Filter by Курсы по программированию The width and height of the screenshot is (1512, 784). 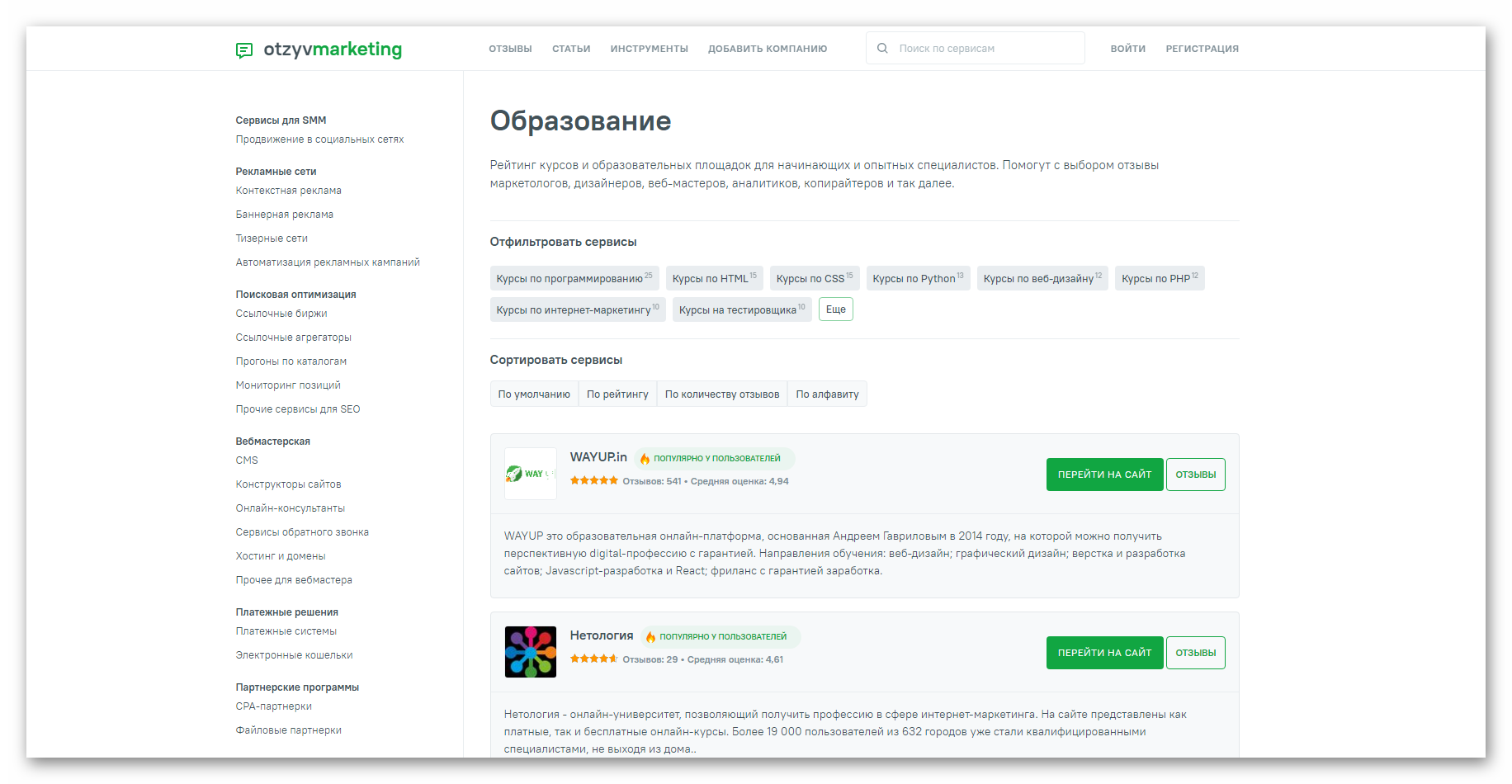click(x=574, y=278)
